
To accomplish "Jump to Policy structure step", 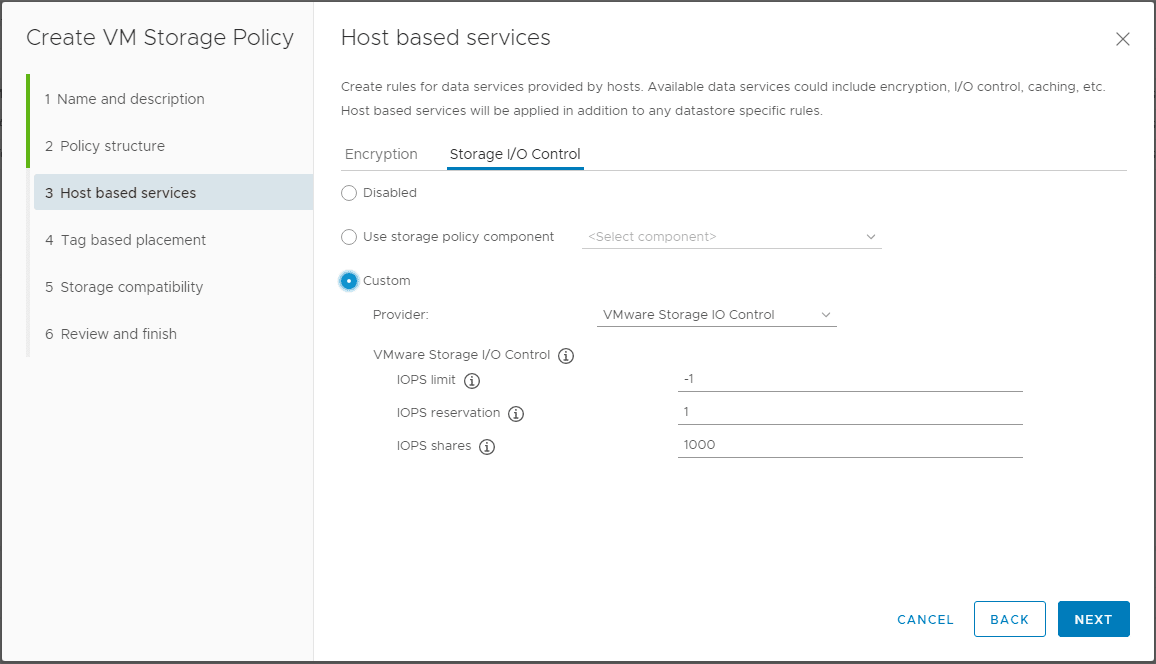I will pos(112,146).
